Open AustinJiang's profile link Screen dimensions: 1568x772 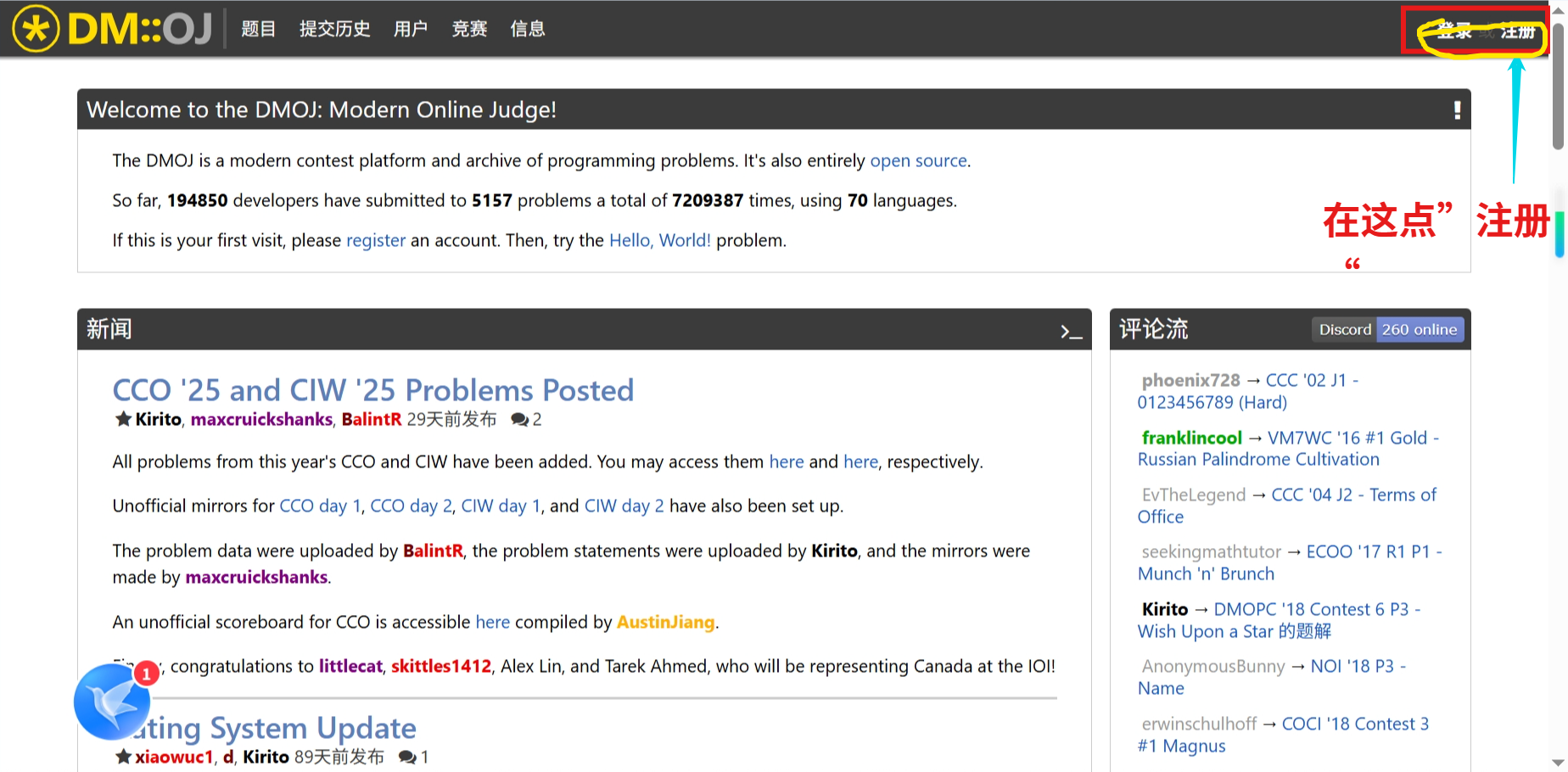(x=665, y=622)
